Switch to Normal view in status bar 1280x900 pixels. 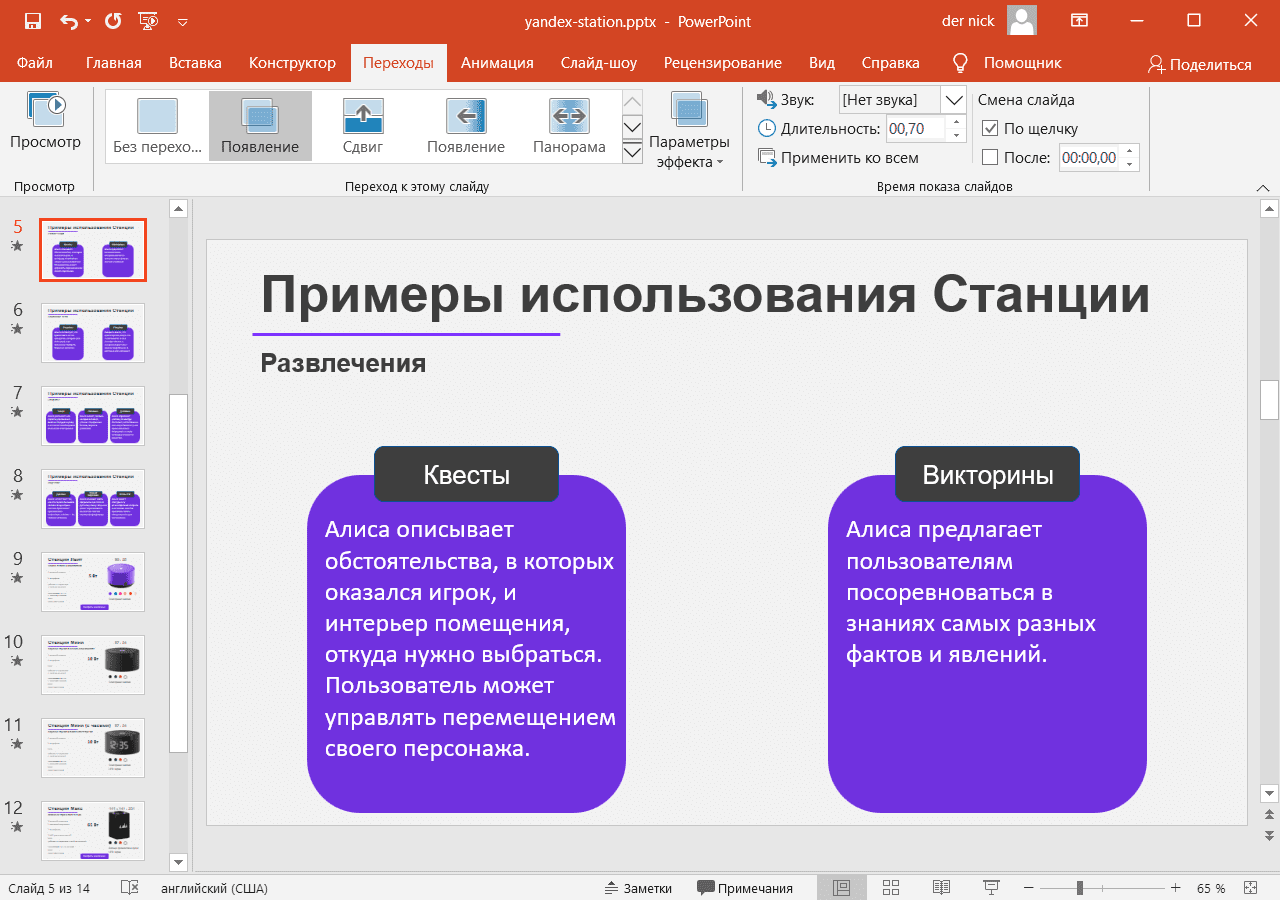842,888
